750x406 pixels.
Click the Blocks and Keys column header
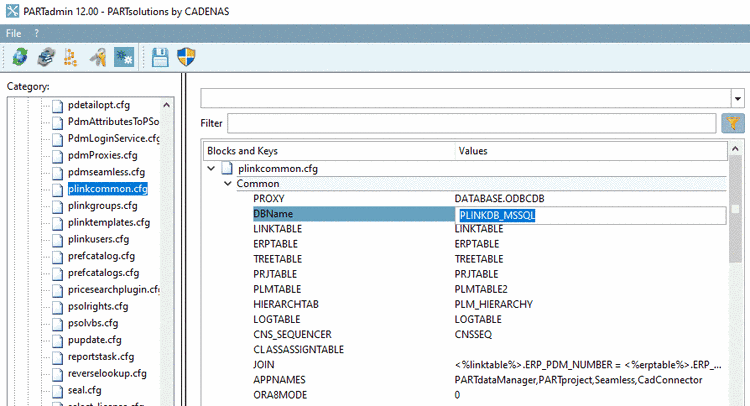[x=329, y=151]
